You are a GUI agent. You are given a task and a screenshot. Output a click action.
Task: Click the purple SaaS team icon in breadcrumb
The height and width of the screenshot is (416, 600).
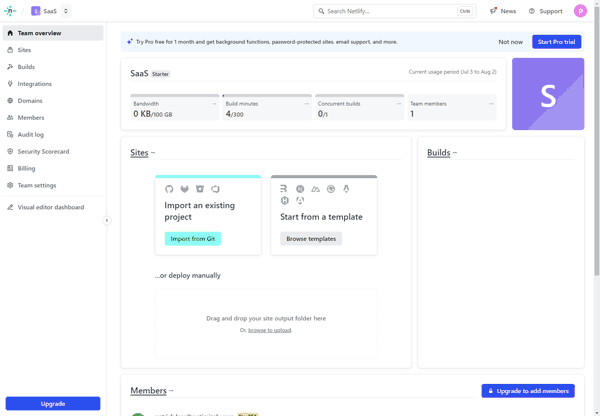36,11
